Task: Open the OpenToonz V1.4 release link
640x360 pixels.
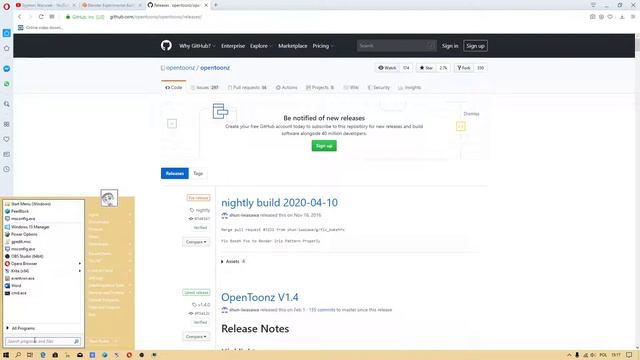Action: 260,297
